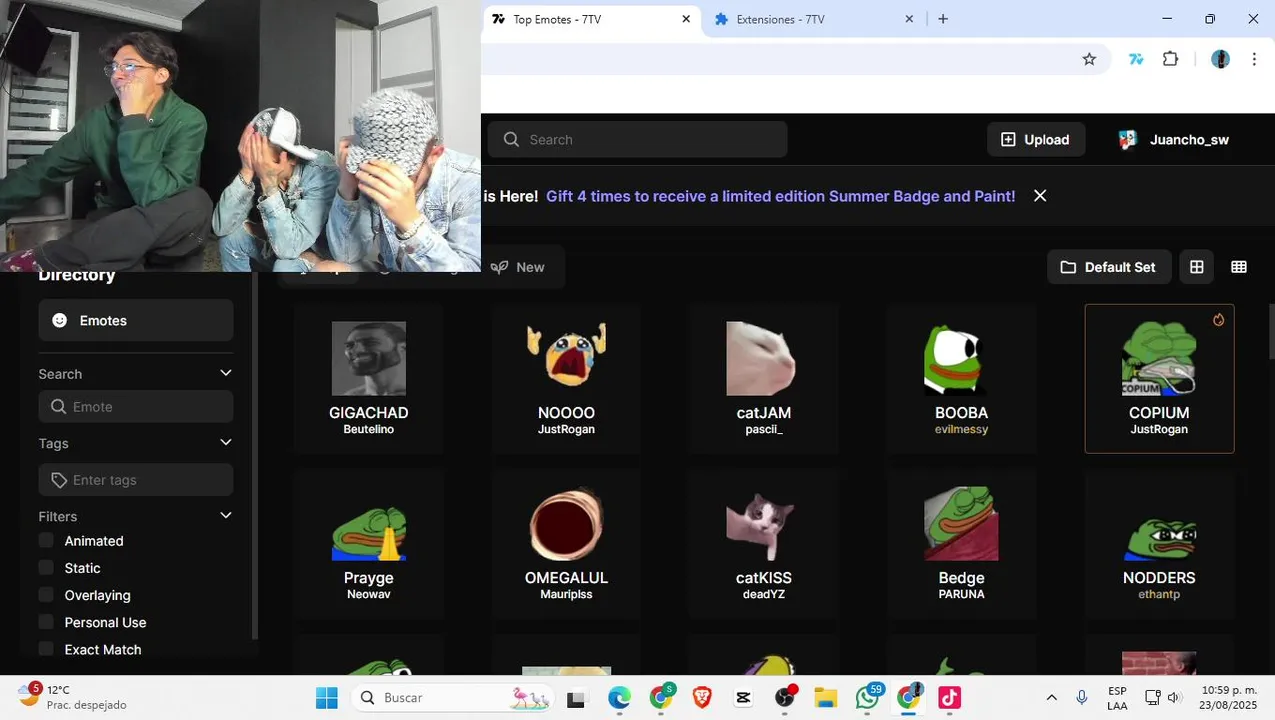Open the NOOOO emote by JustRogan
Image resolution: width=1275 pixels, height=720 pixels.
click(x=566, y=379)
